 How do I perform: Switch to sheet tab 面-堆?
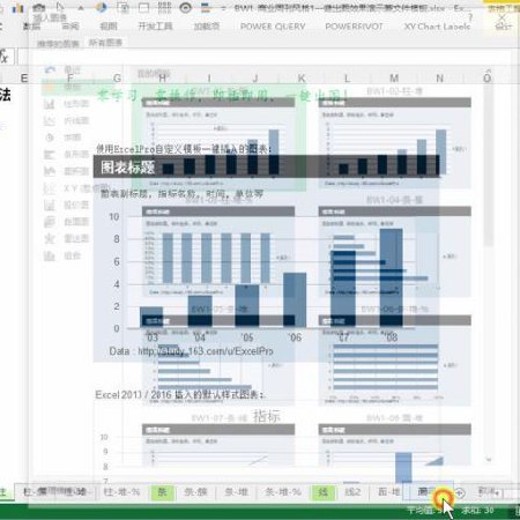pos(389,492)
